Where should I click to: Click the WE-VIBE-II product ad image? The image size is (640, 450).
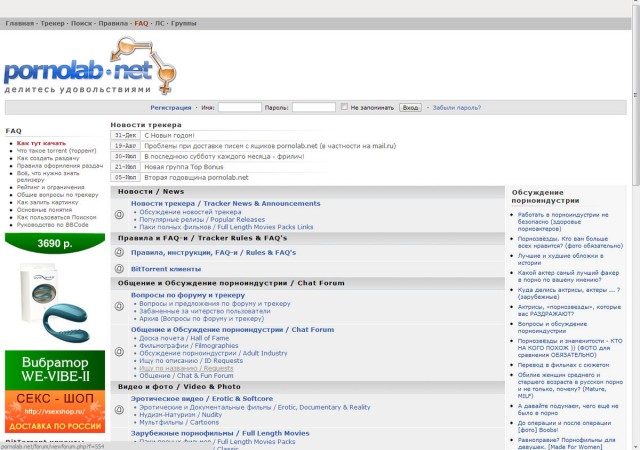point(55,303)
